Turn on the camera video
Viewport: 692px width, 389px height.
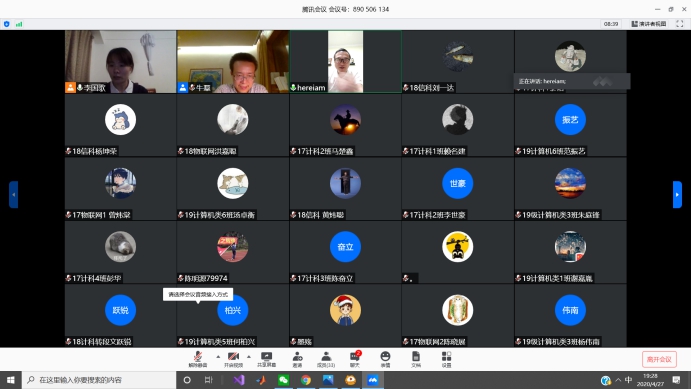[233, 359]
